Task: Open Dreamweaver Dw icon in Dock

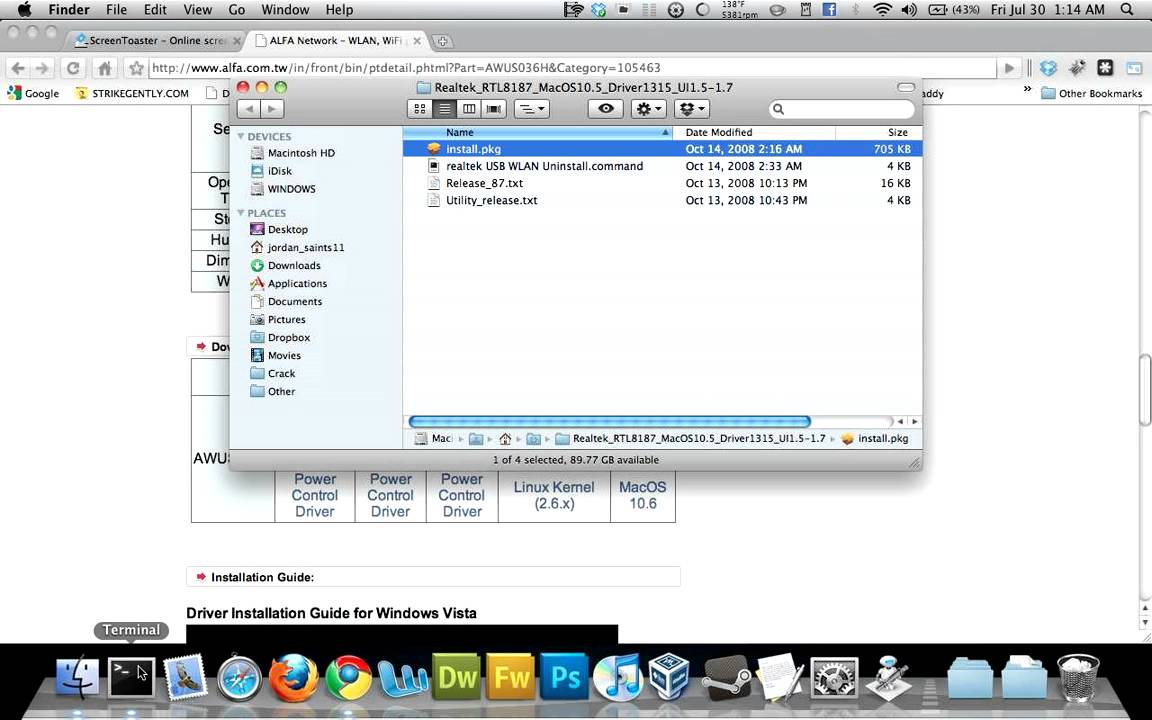Action: point(457,677)
